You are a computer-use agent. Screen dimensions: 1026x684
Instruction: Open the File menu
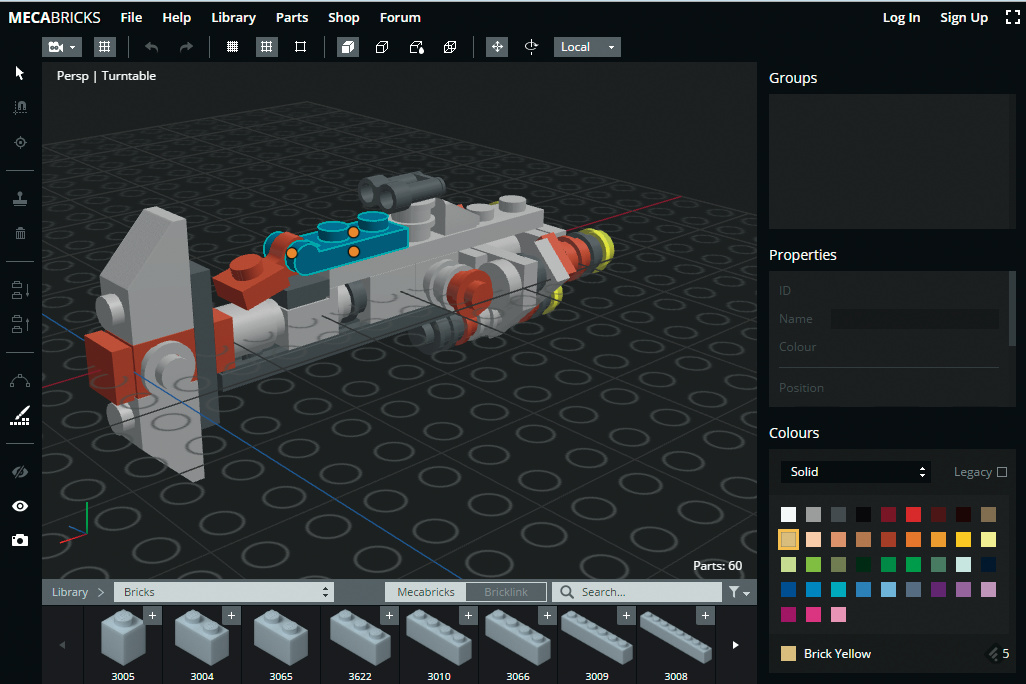point(131,17)
